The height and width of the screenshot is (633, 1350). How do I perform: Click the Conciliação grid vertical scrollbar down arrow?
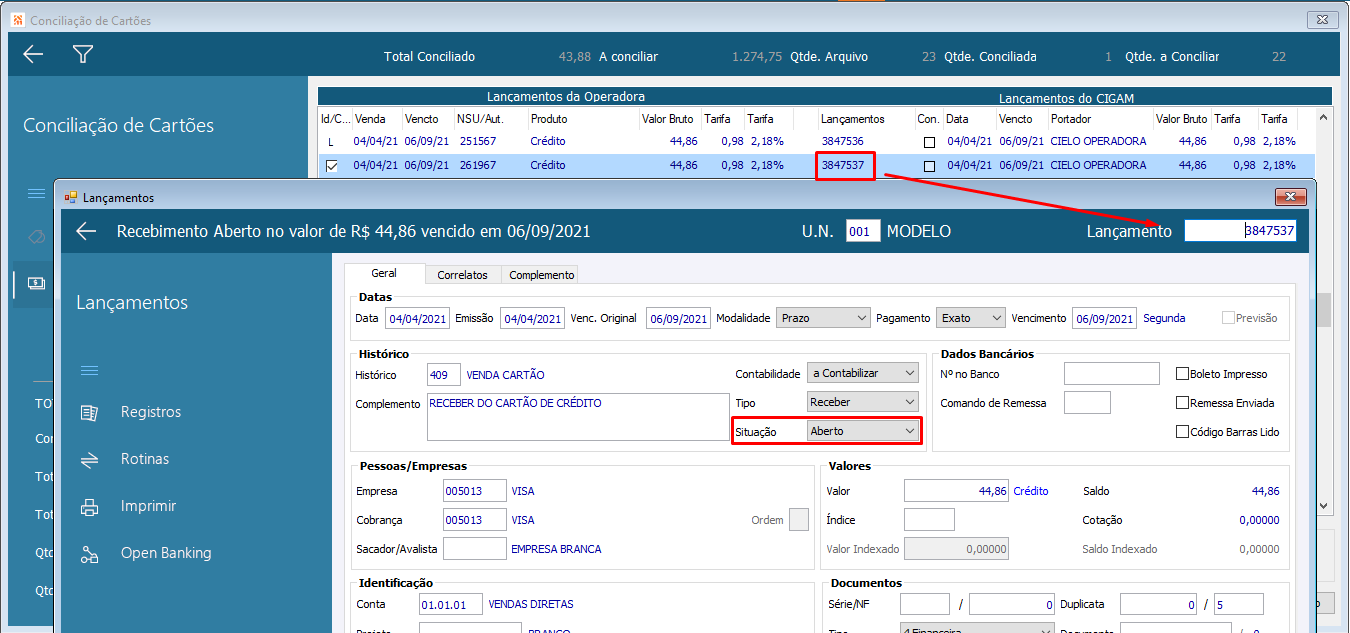[x=1324, y=506]
